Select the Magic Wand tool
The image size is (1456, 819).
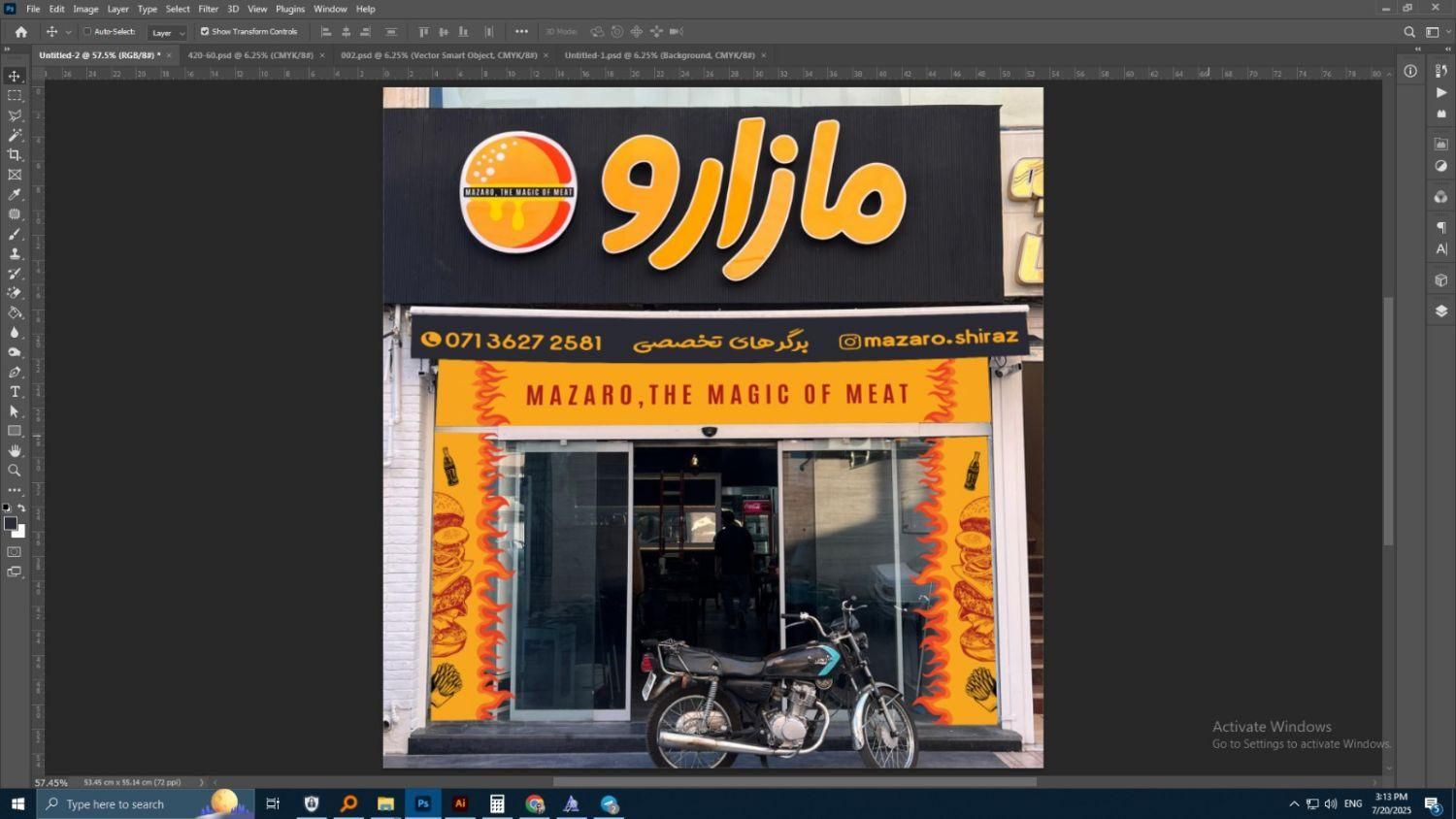pyautogui.click(x=15, y=135)
